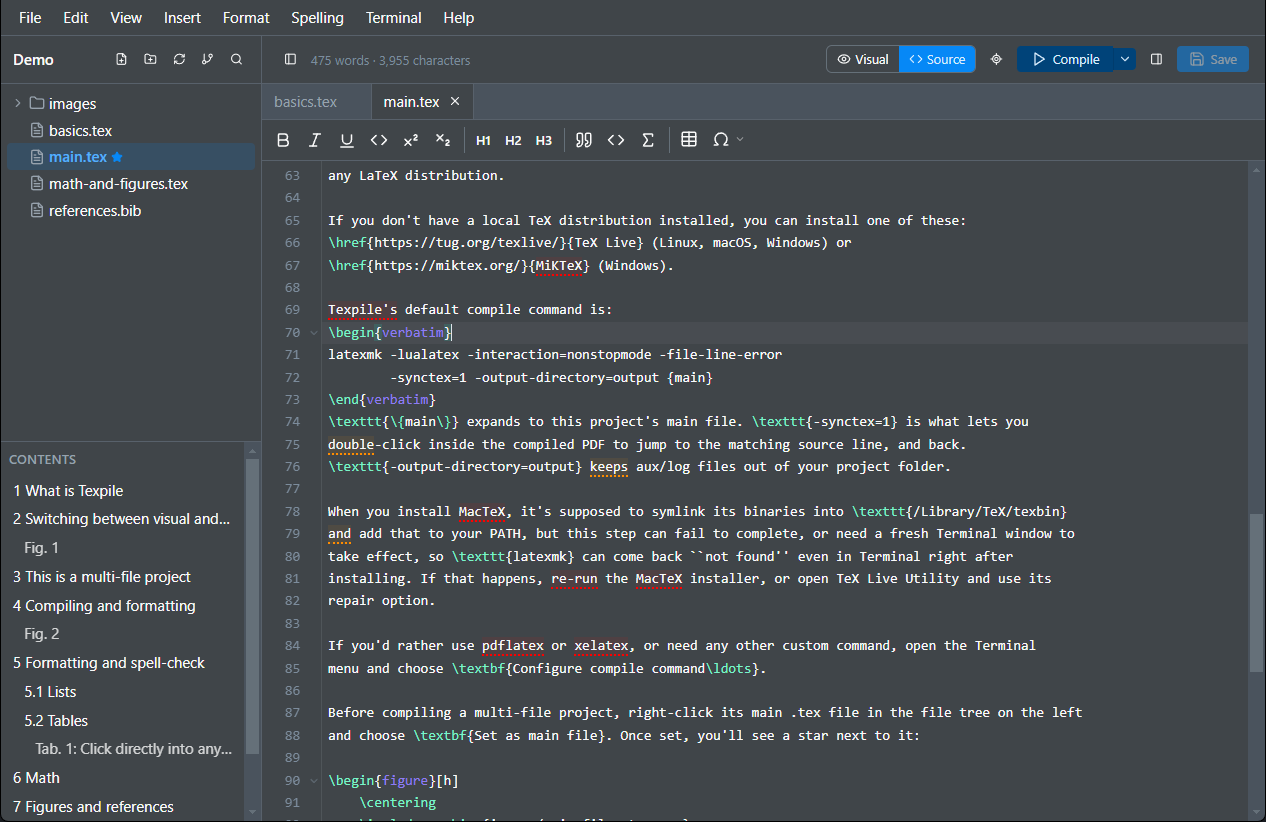Screen dimensions: 1266x822
Task: Click the new file icon in Demo header
Action: click(122, 60)
